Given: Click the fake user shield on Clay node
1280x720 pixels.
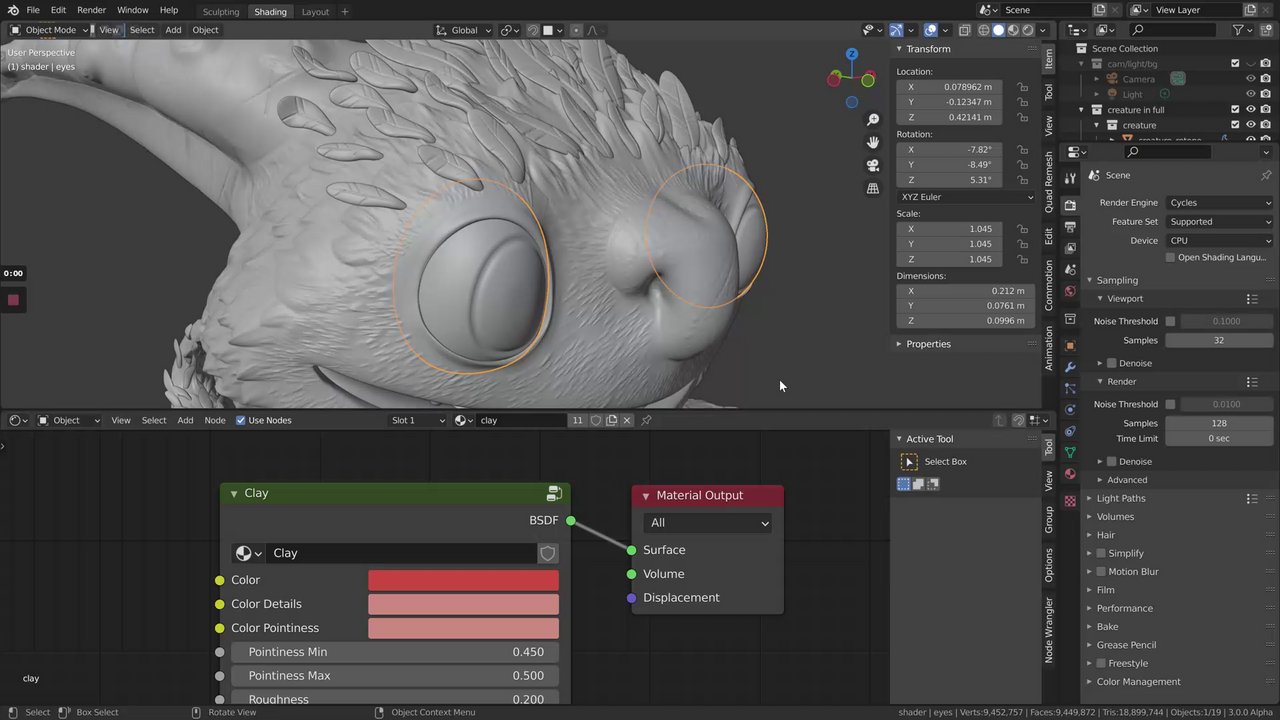Looking at the screenshot, I should click(x=548, y=553).
